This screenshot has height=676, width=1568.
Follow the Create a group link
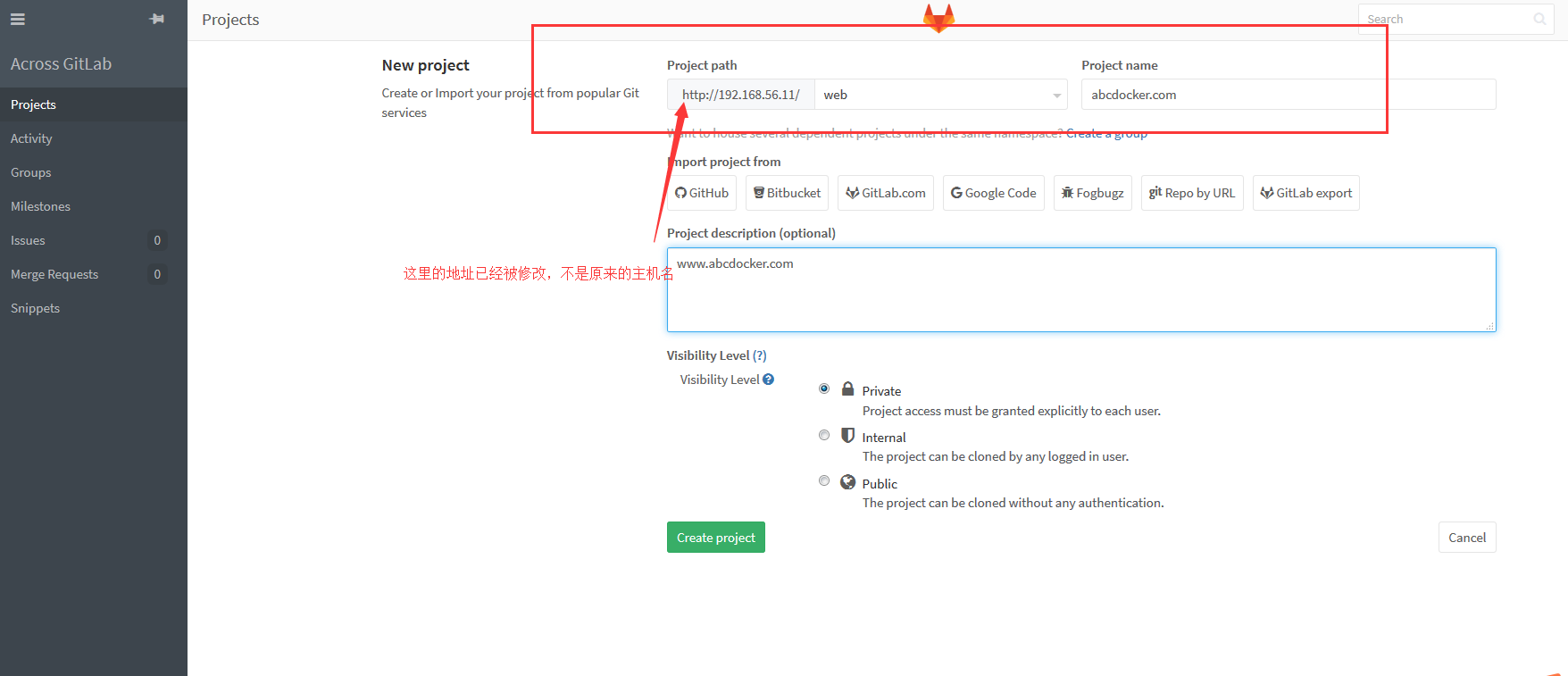click(x=1106, y=133)
